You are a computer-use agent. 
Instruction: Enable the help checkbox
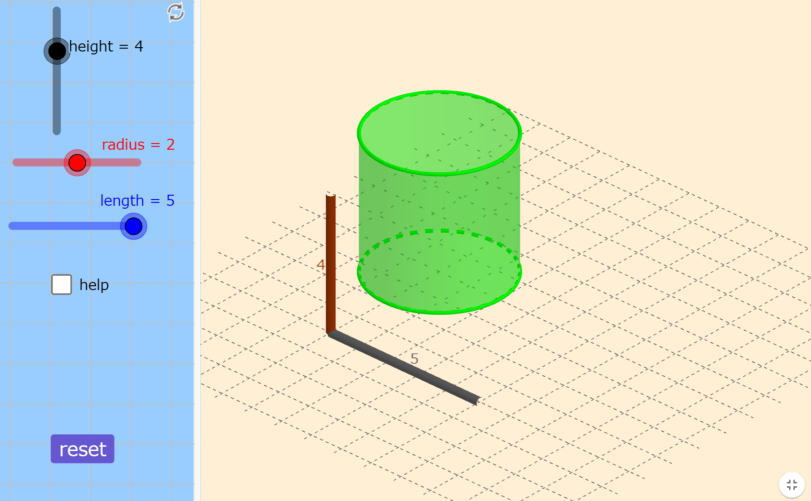coord(62,284)
